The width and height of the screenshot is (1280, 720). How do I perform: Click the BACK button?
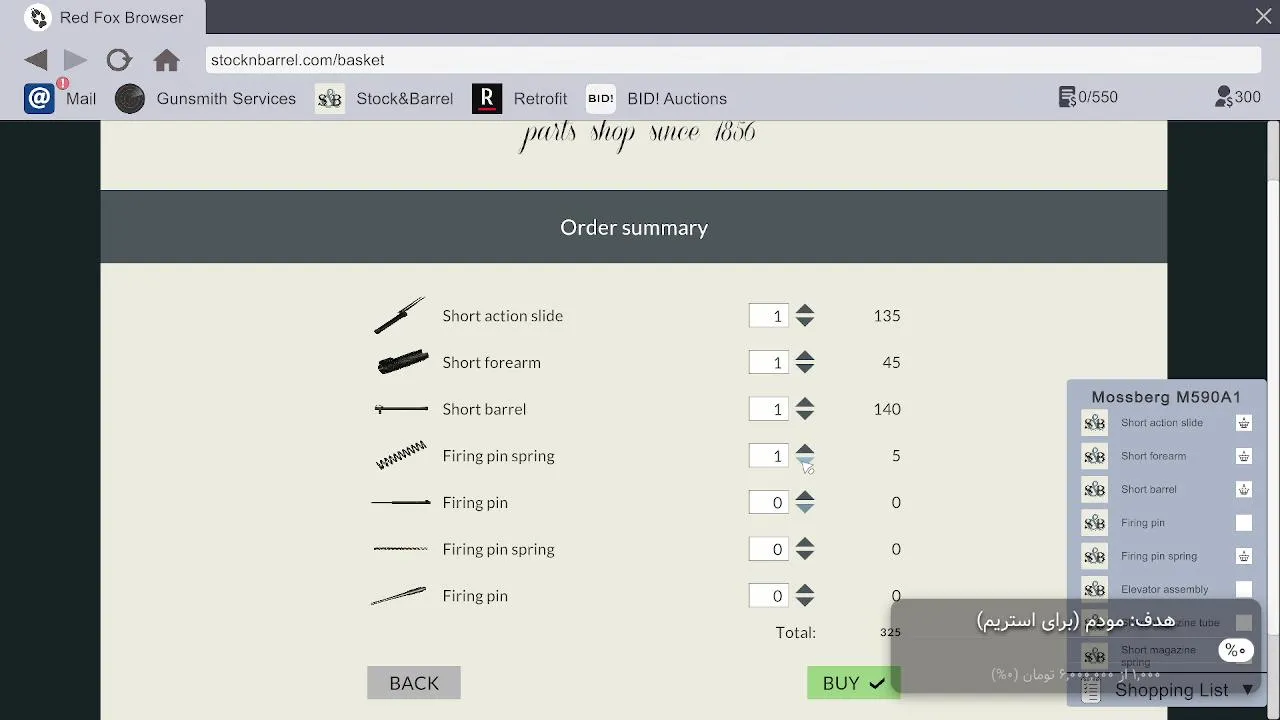point(414,683)
